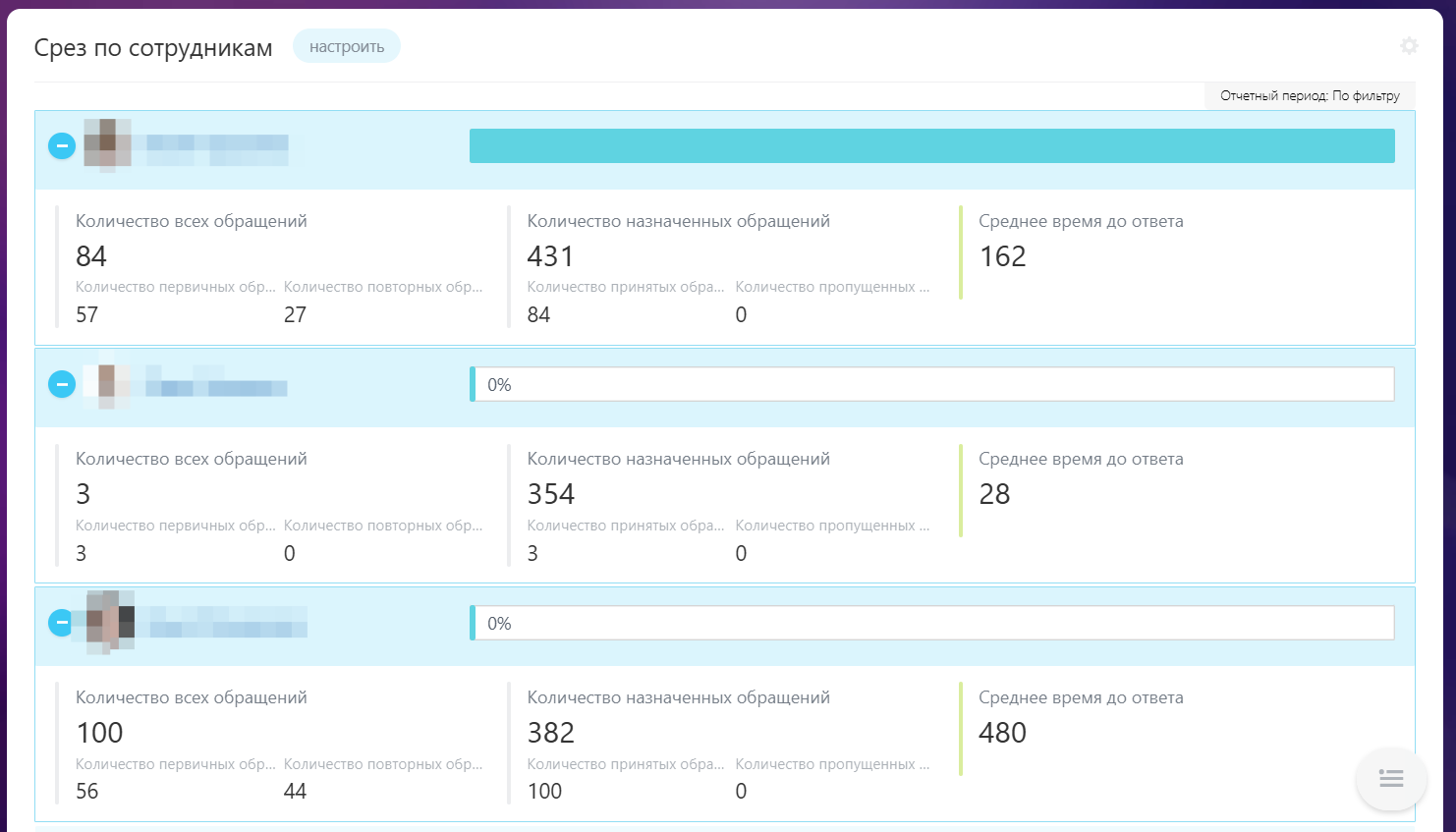This screenshot has width=1456, height=832.
Task: Click avatar of employee with 100 total requests
Action: pos(110,622)
